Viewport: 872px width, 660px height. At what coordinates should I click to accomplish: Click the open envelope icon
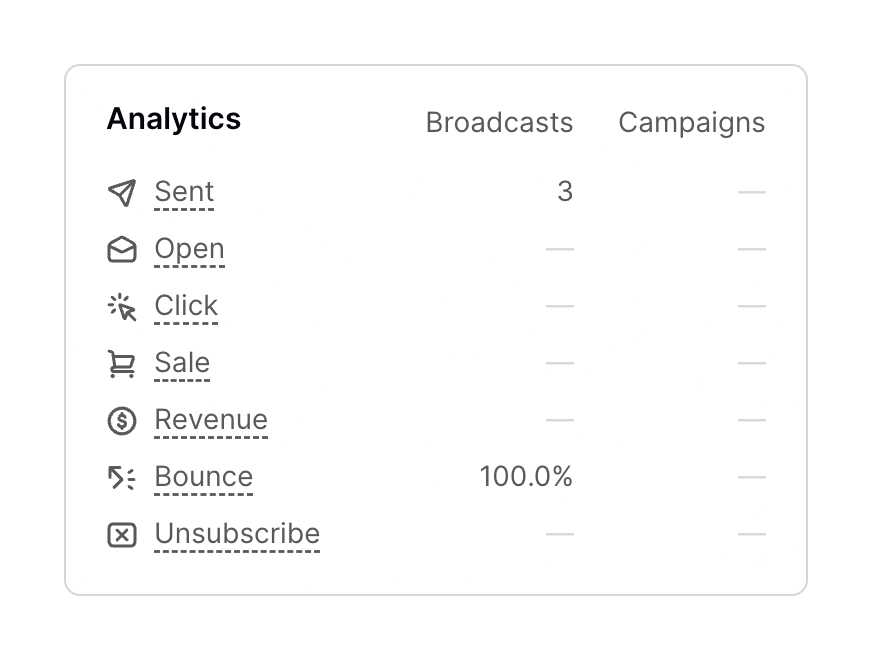(x=122, y=249)
